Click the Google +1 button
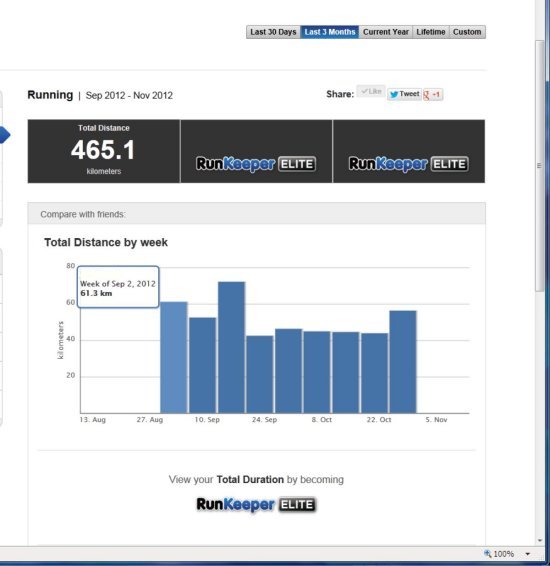550x566 pixels. (433, 95)
